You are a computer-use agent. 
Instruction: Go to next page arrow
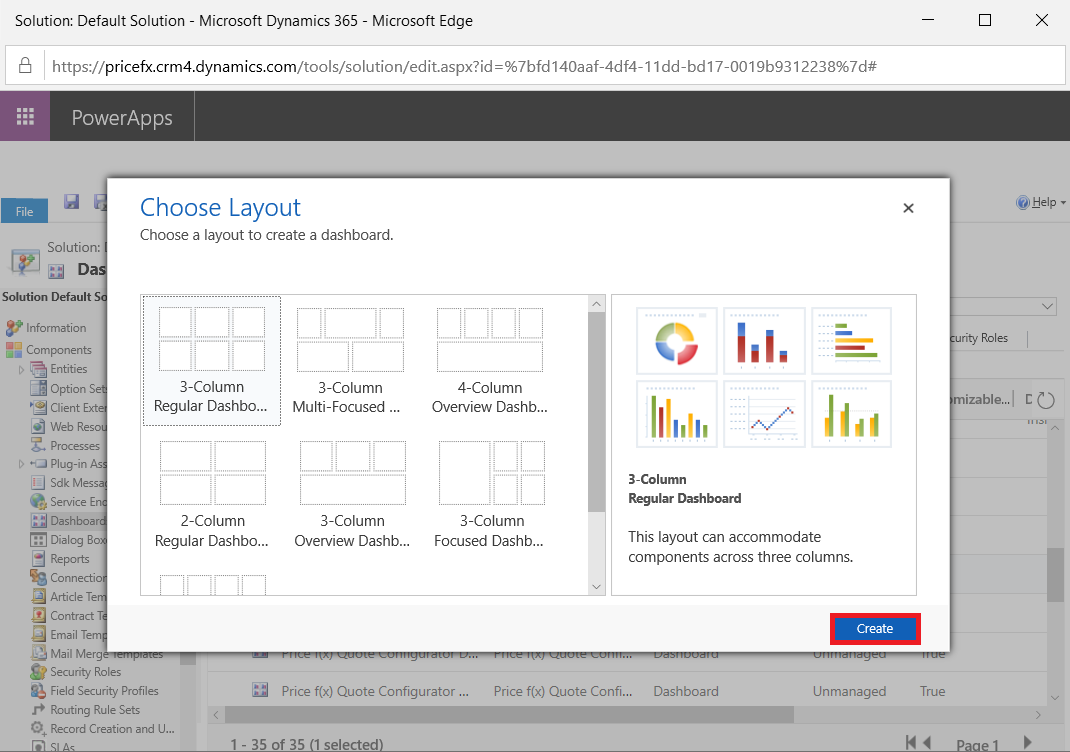pyautogui.click(x=1029, y=743)
